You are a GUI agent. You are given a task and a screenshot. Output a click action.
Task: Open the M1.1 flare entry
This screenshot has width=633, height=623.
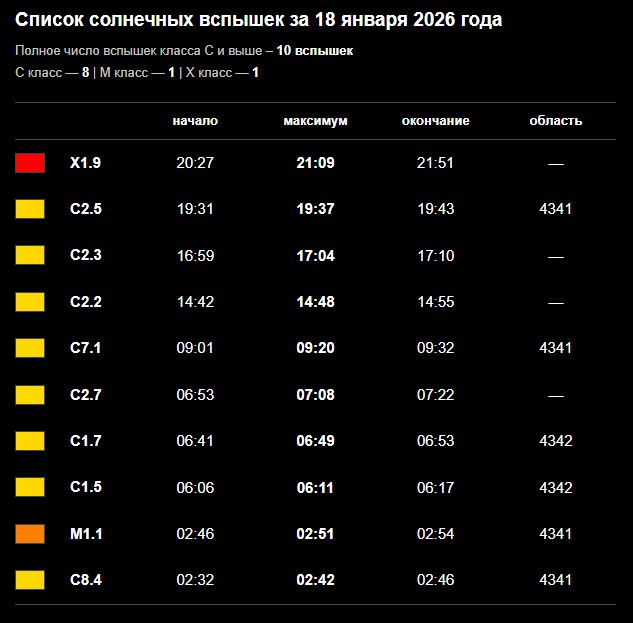point(86,534)
